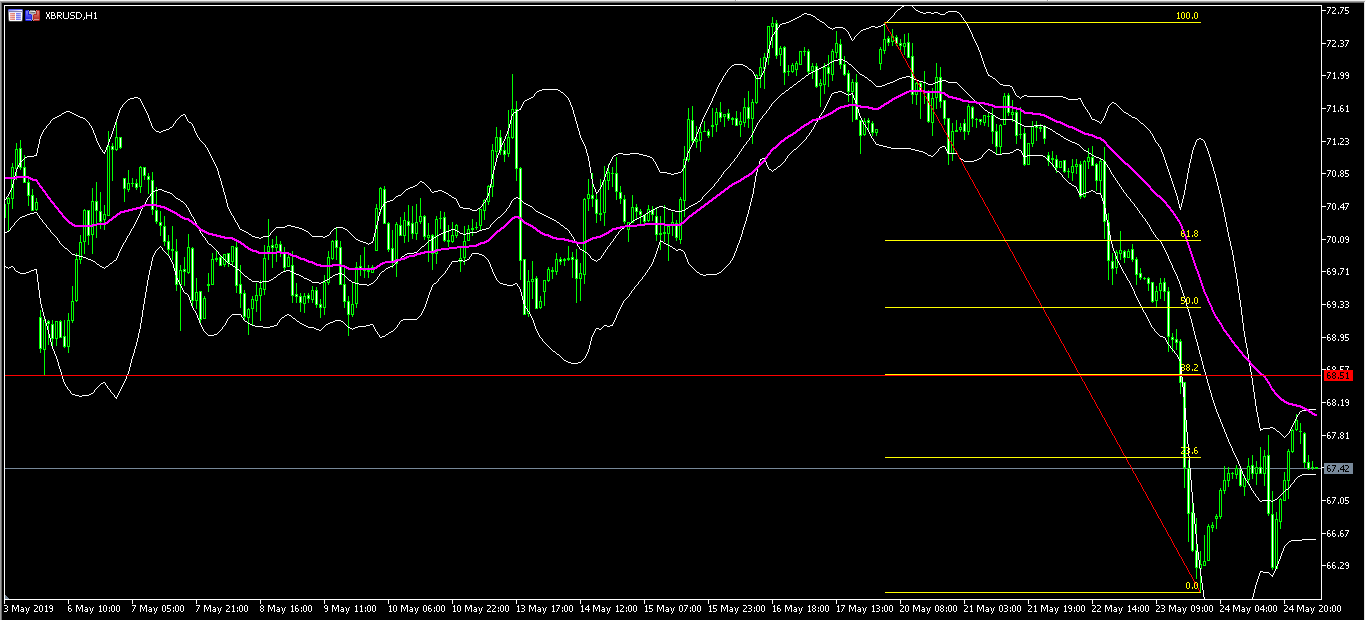1366x620 pixels.
Task: Click the 68.19 price scale value
Action: pos(1338,402)
